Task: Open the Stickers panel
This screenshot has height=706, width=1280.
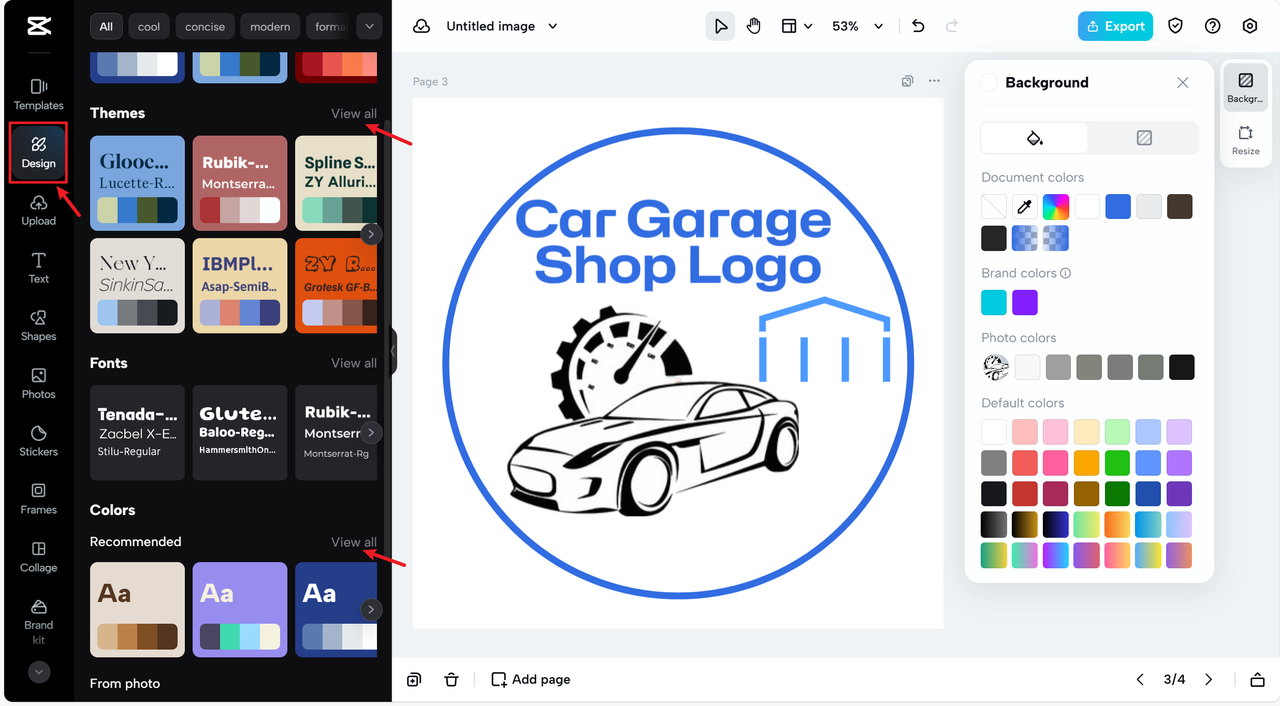Action: (x=38, y=441)
